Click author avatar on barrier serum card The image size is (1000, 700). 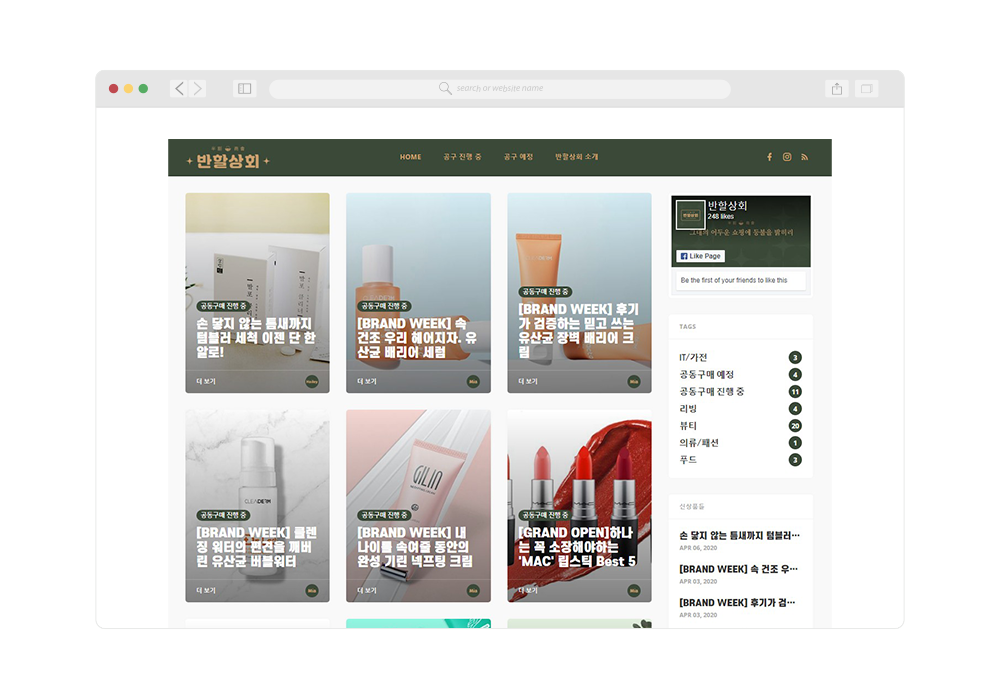[x=473, y=381]
